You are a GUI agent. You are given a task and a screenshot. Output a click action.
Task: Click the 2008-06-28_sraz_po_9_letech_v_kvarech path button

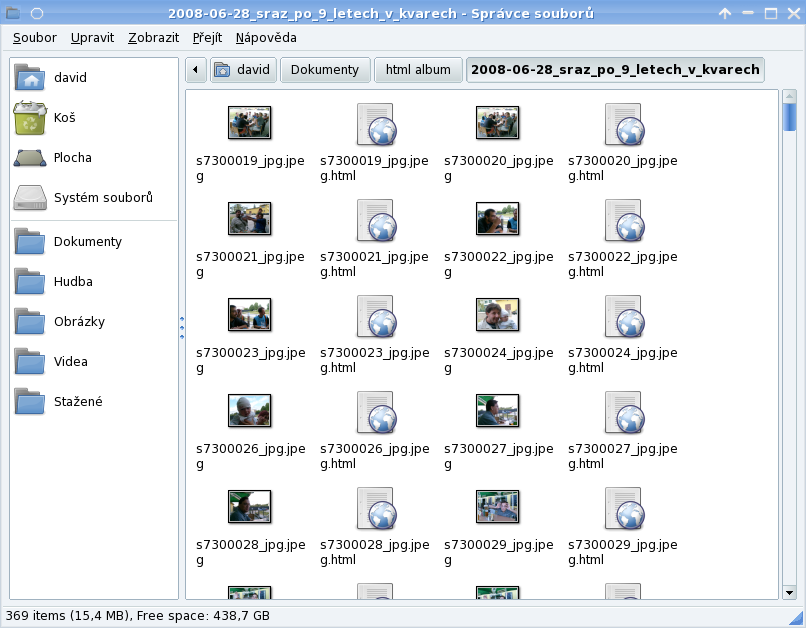[615, 70]
